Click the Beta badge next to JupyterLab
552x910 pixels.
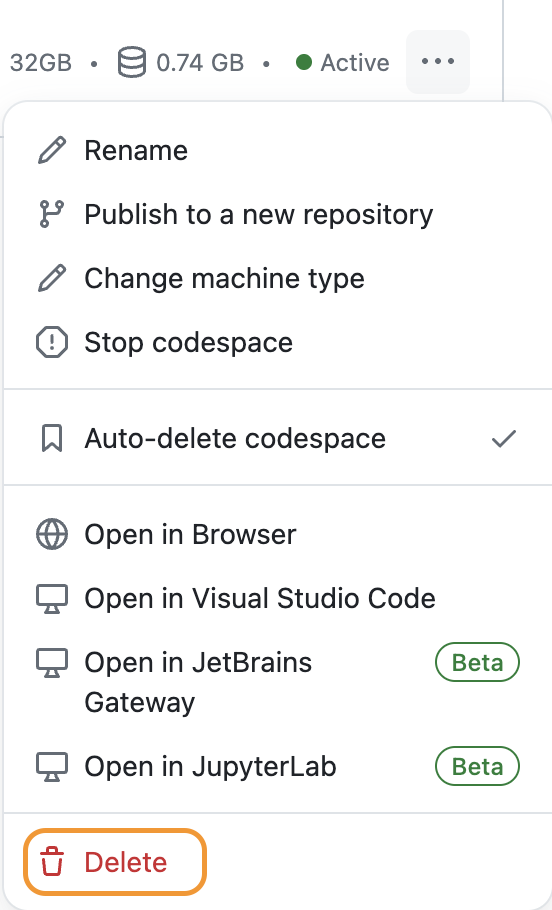477,767
